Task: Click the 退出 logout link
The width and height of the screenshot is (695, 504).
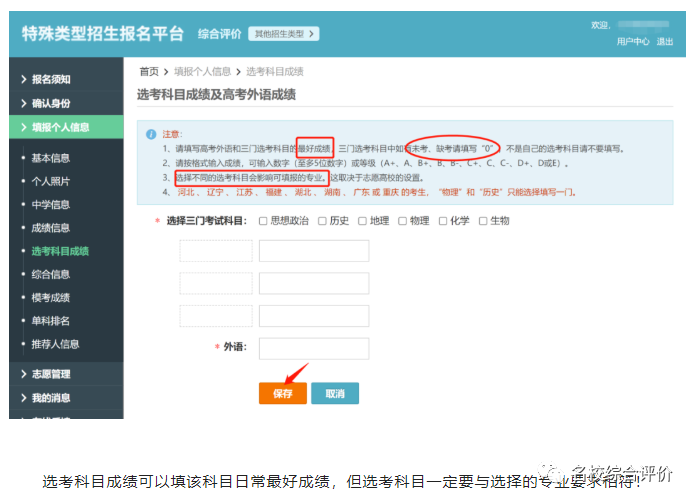Action: 665,42
